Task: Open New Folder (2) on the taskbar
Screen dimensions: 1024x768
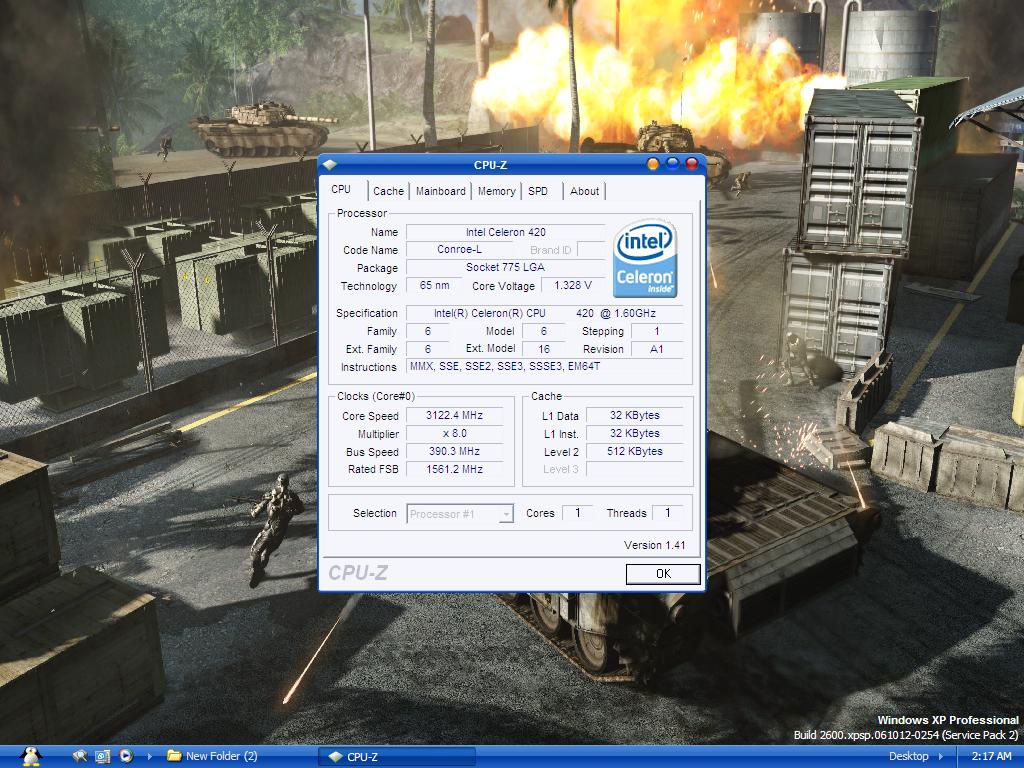Action: click(x=212, y=756)
